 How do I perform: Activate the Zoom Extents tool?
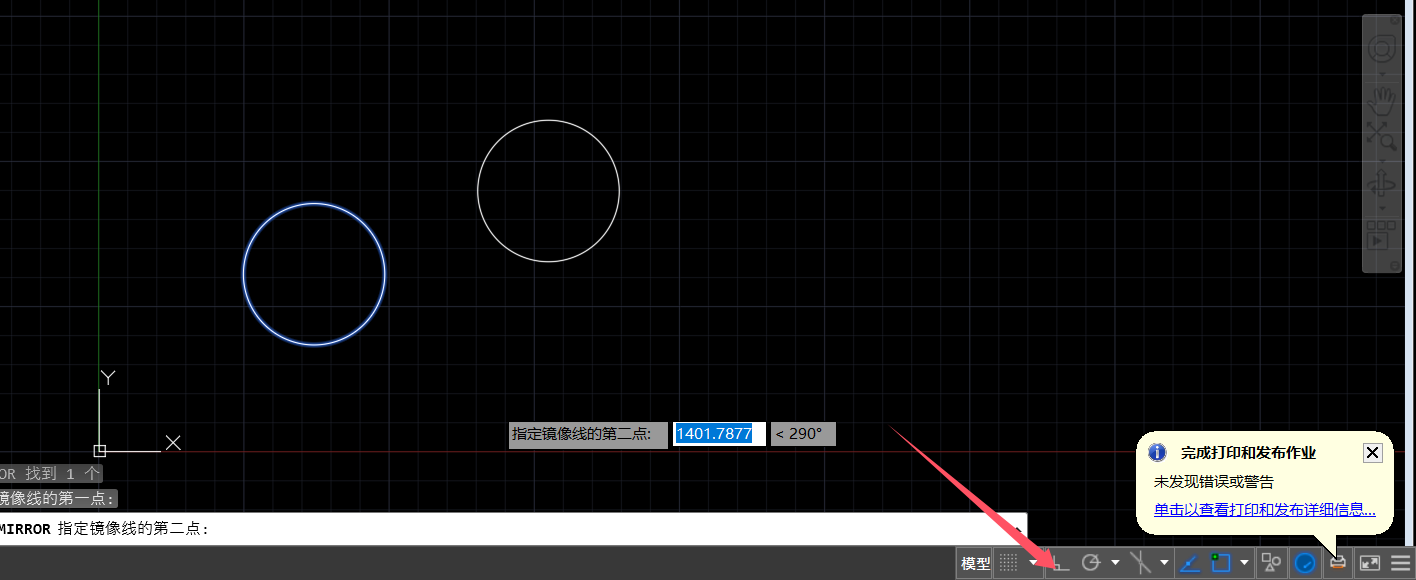(1382, 136)
